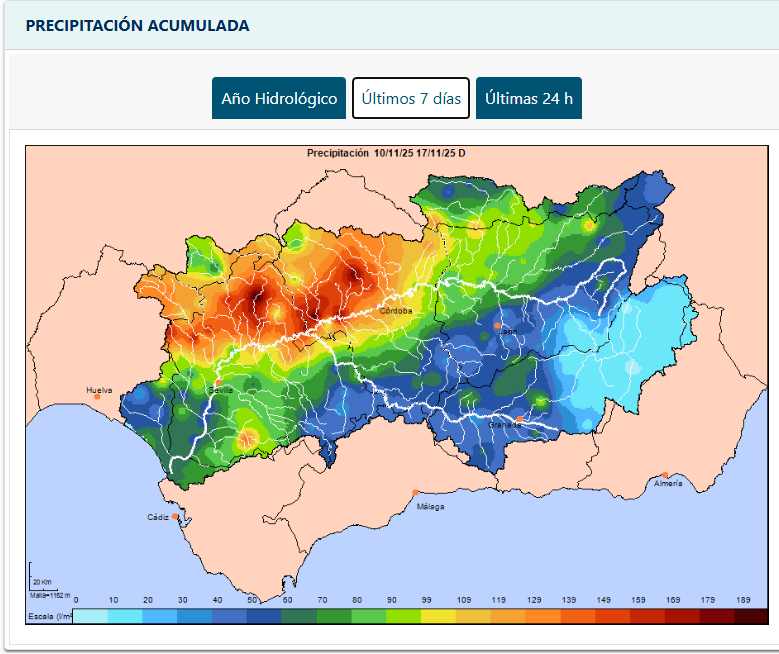Select the Últimos 7 días tab
The width and height of the screenshot is (779, 654).
point(411,98)
